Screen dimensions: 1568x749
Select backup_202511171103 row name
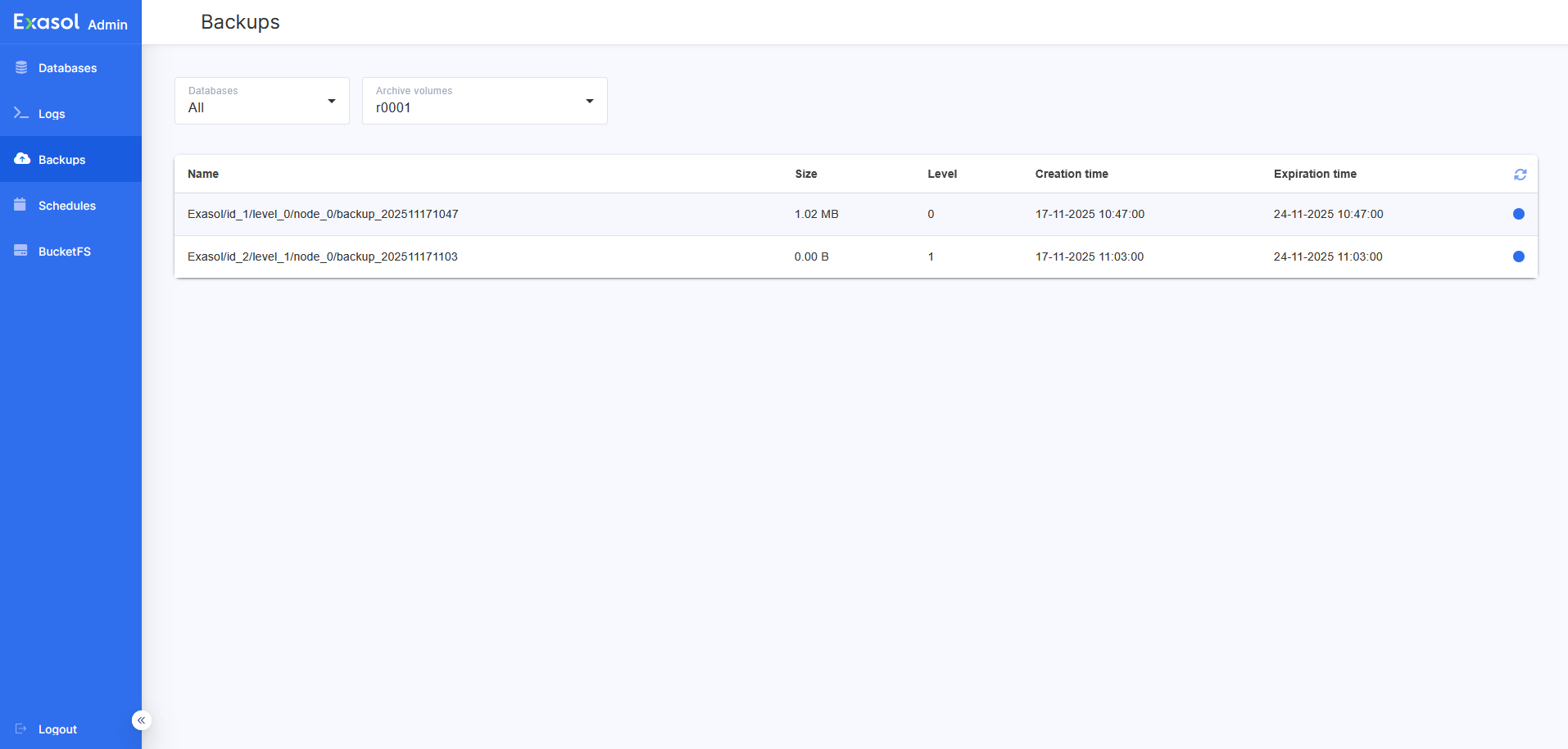(322, 256)
